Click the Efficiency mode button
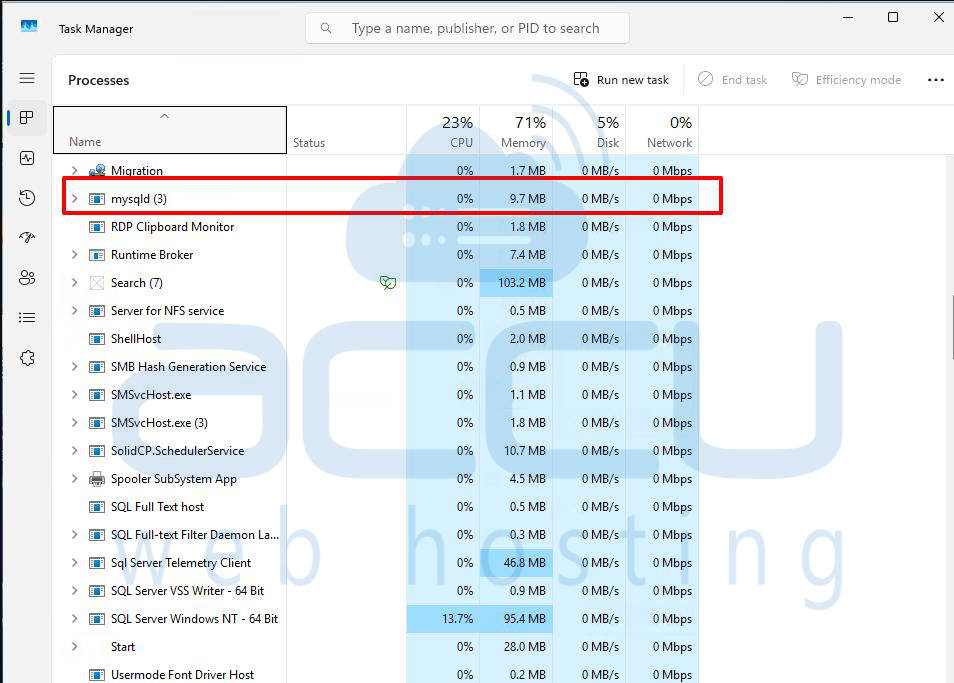Image resolution: width=954 pixels, height=683 pixels. (x=846, y=80)
